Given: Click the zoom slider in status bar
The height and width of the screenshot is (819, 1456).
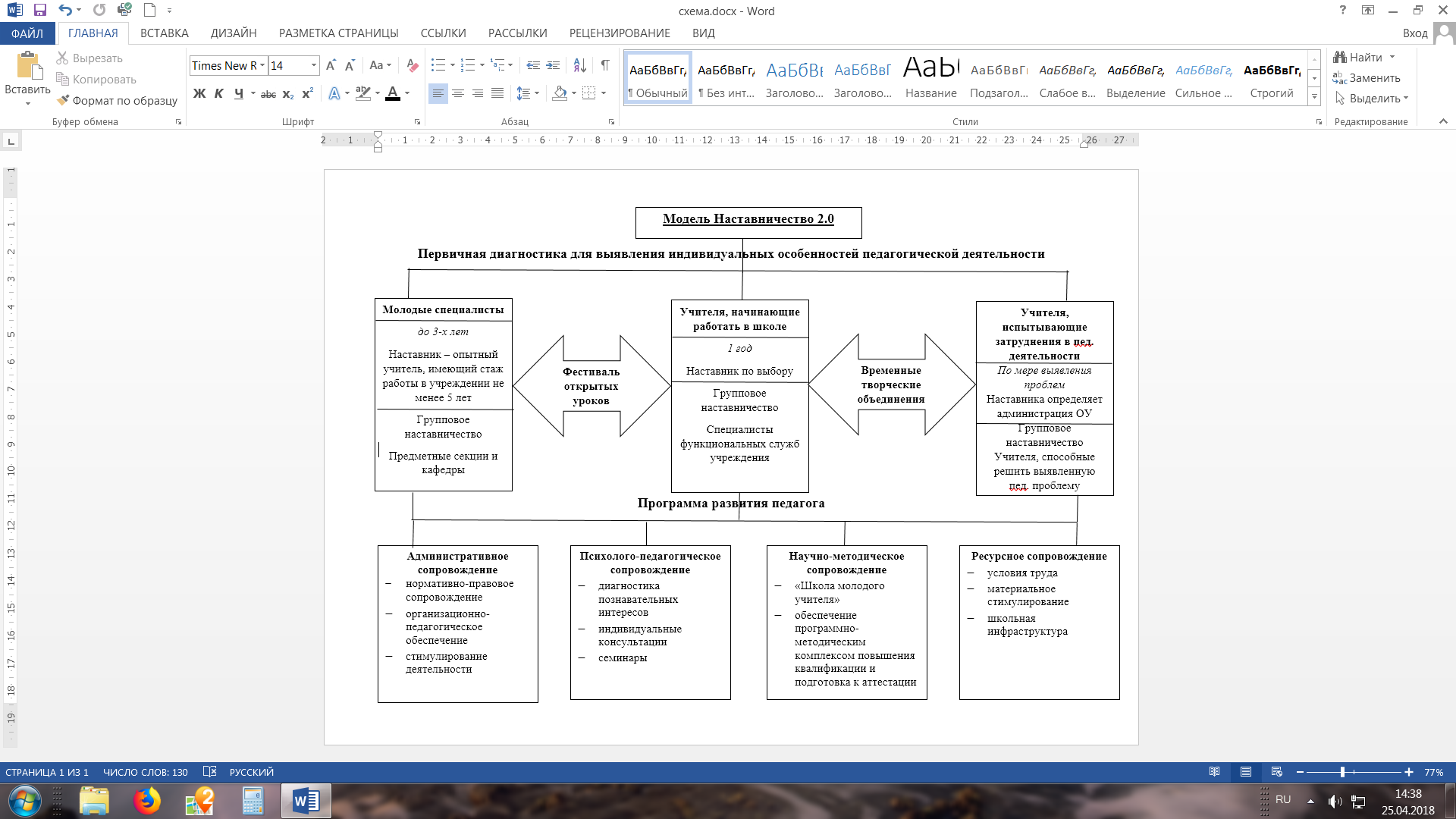Looking at the screenshot, I should pos(1342,772).
